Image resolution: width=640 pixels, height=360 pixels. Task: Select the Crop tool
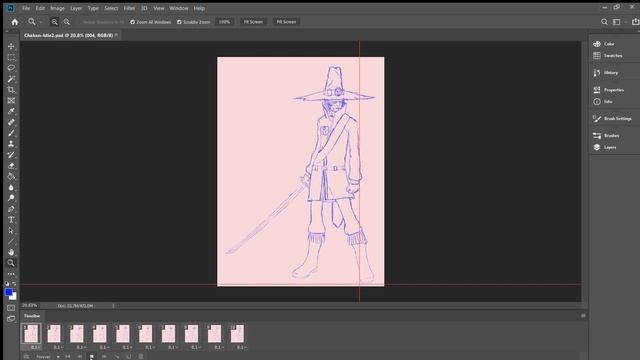(x=11, y=89)
